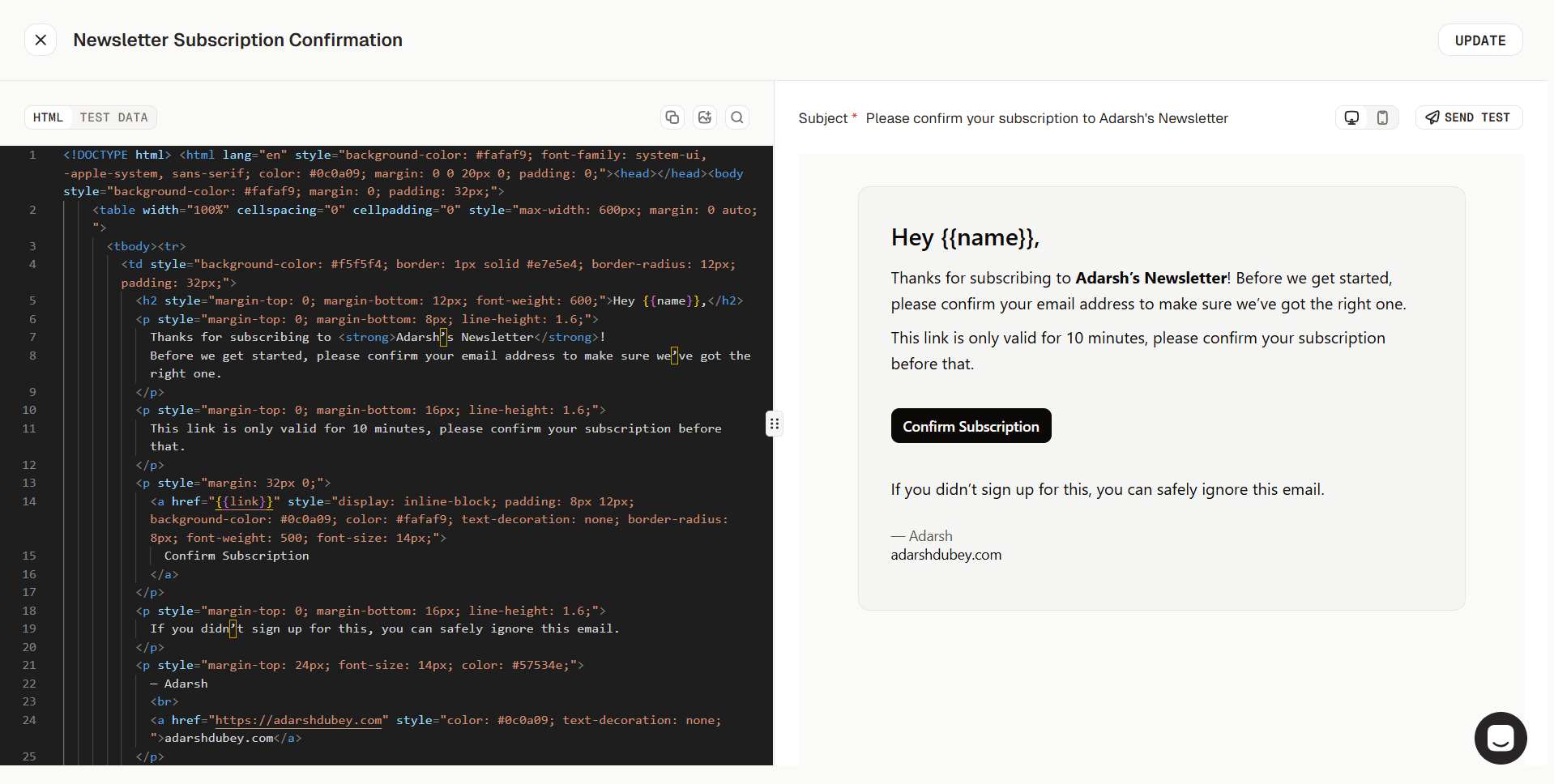Open the insert image tool
Viewport: 1554px width, 784px height.
point(704,117)
